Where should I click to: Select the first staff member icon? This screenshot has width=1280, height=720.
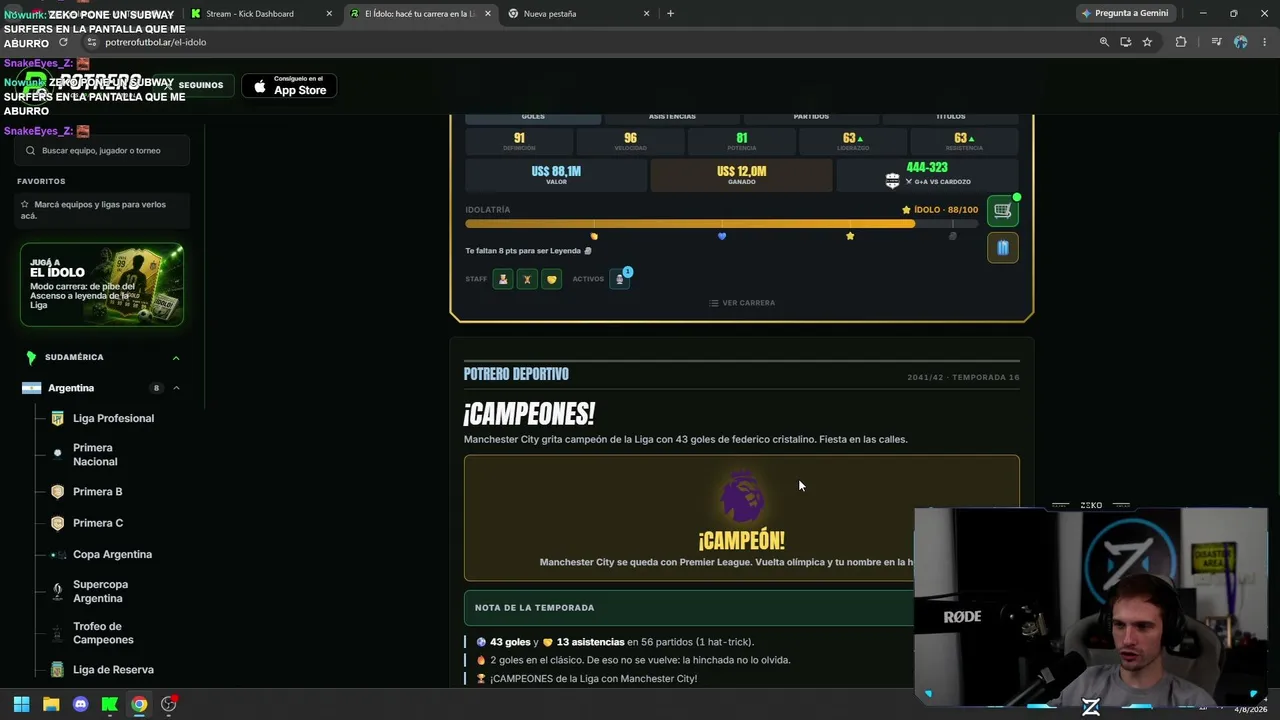[503, 279]
